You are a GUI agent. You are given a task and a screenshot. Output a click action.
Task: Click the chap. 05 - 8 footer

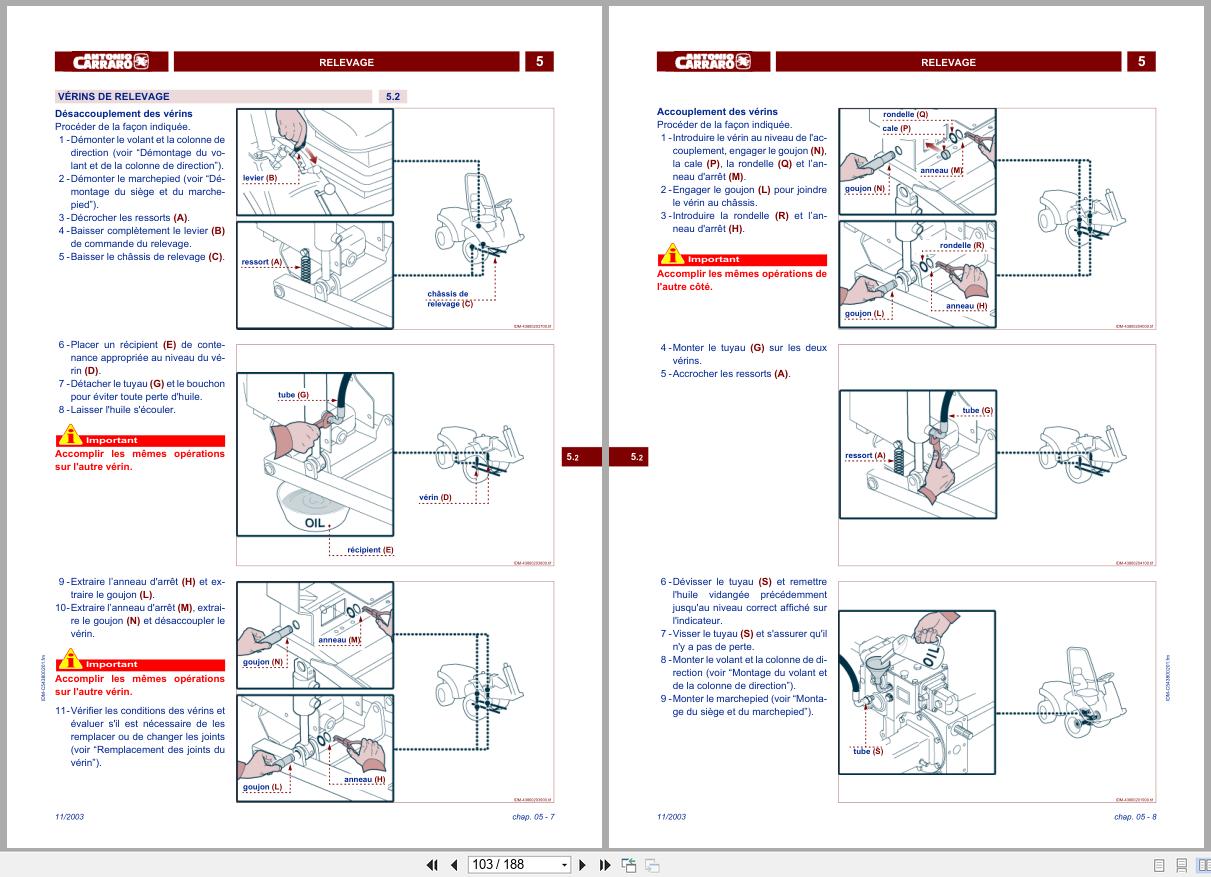coord(1135,817)
